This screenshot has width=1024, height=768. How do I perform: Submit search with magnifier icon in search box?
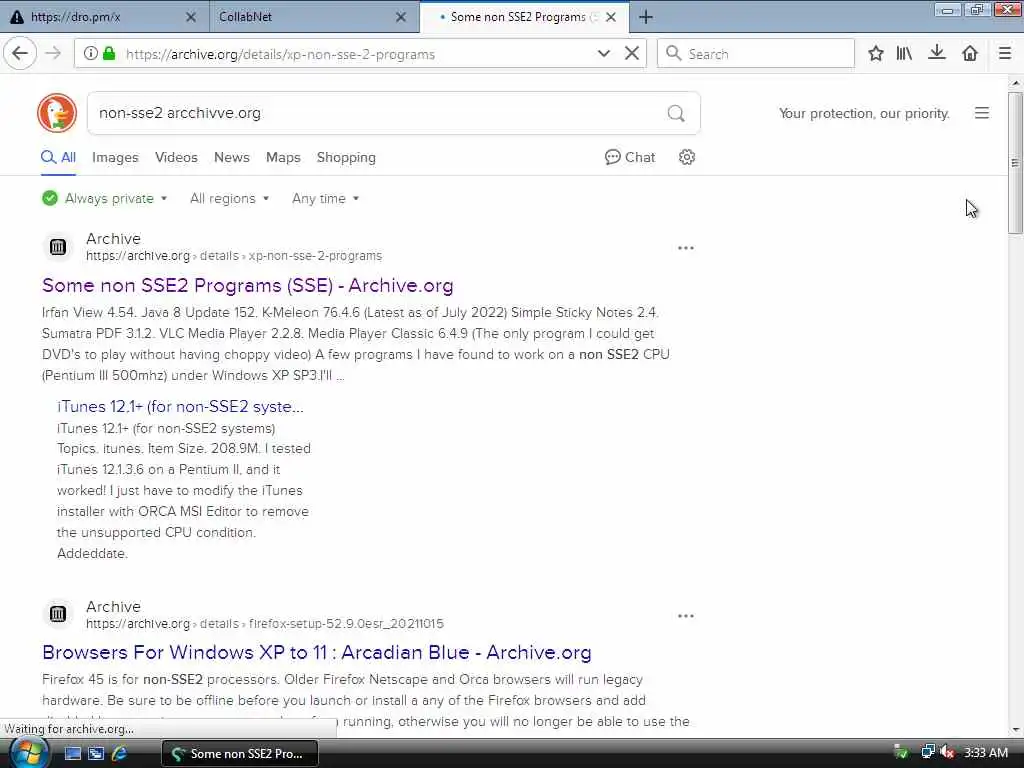[x=676, y=114]
